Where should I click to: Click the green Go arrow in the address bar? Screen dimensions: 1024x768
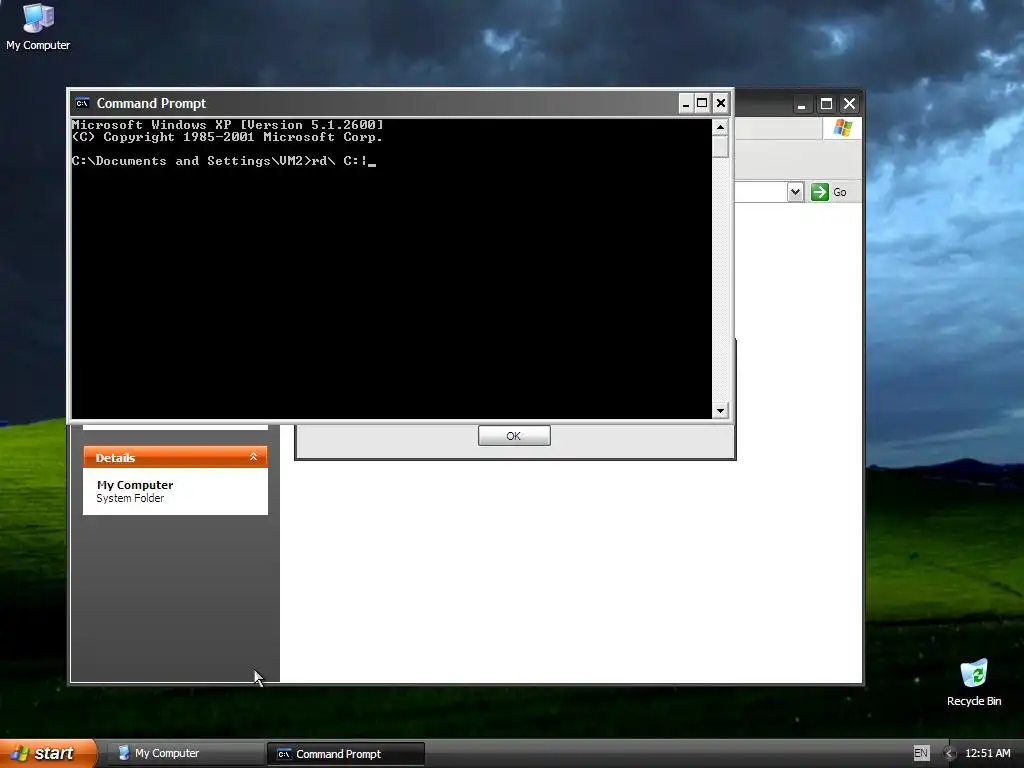820,192
